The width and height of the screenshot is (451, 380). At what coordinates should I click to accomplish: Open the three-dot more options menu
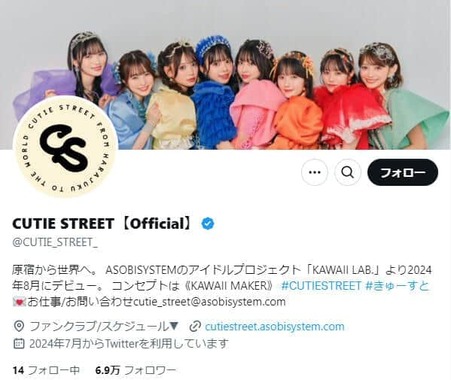coord(315,172)
